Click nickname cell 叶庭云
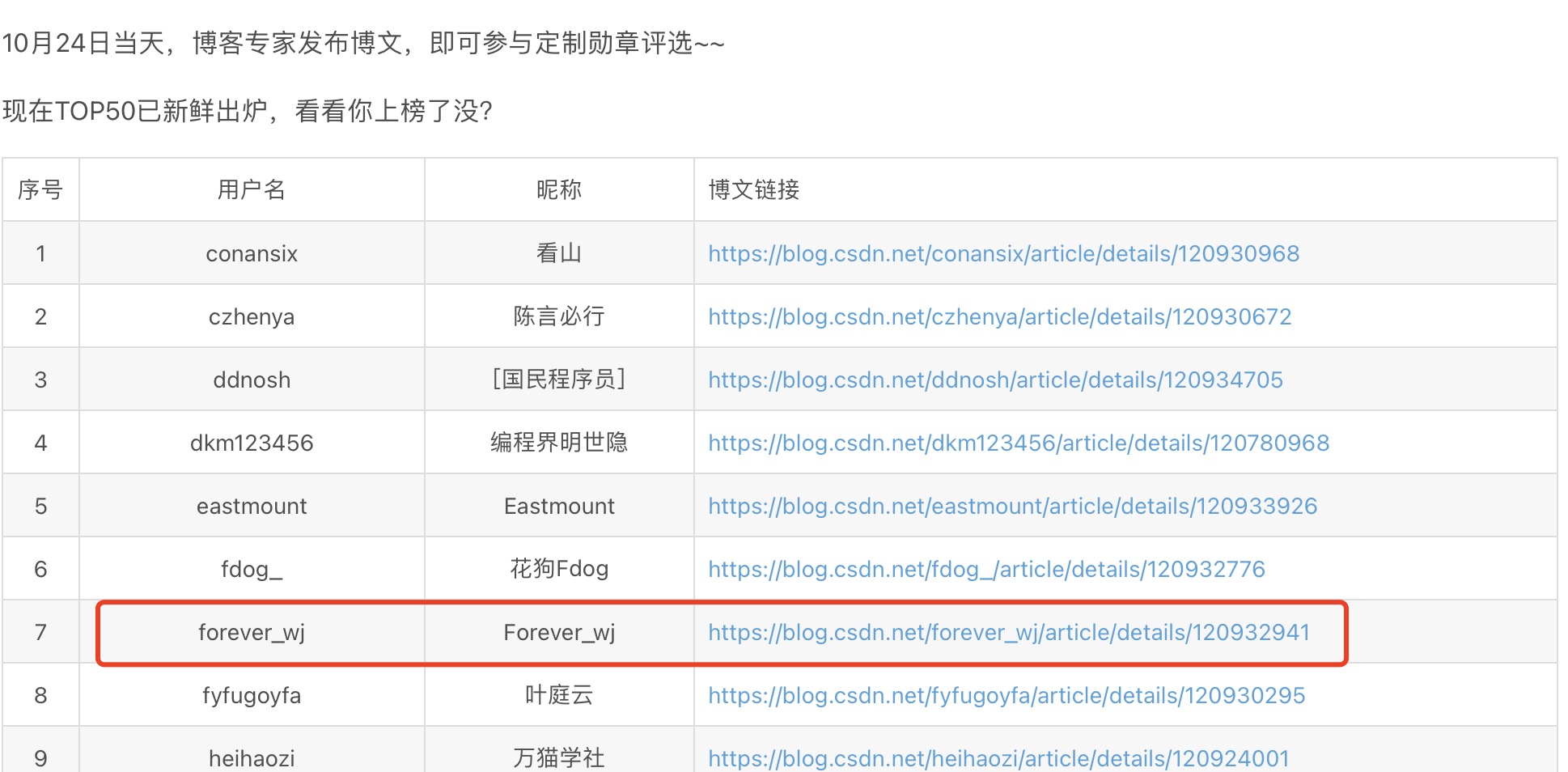The width and height of the screenshot is (1568, 772). coord(559,695)
